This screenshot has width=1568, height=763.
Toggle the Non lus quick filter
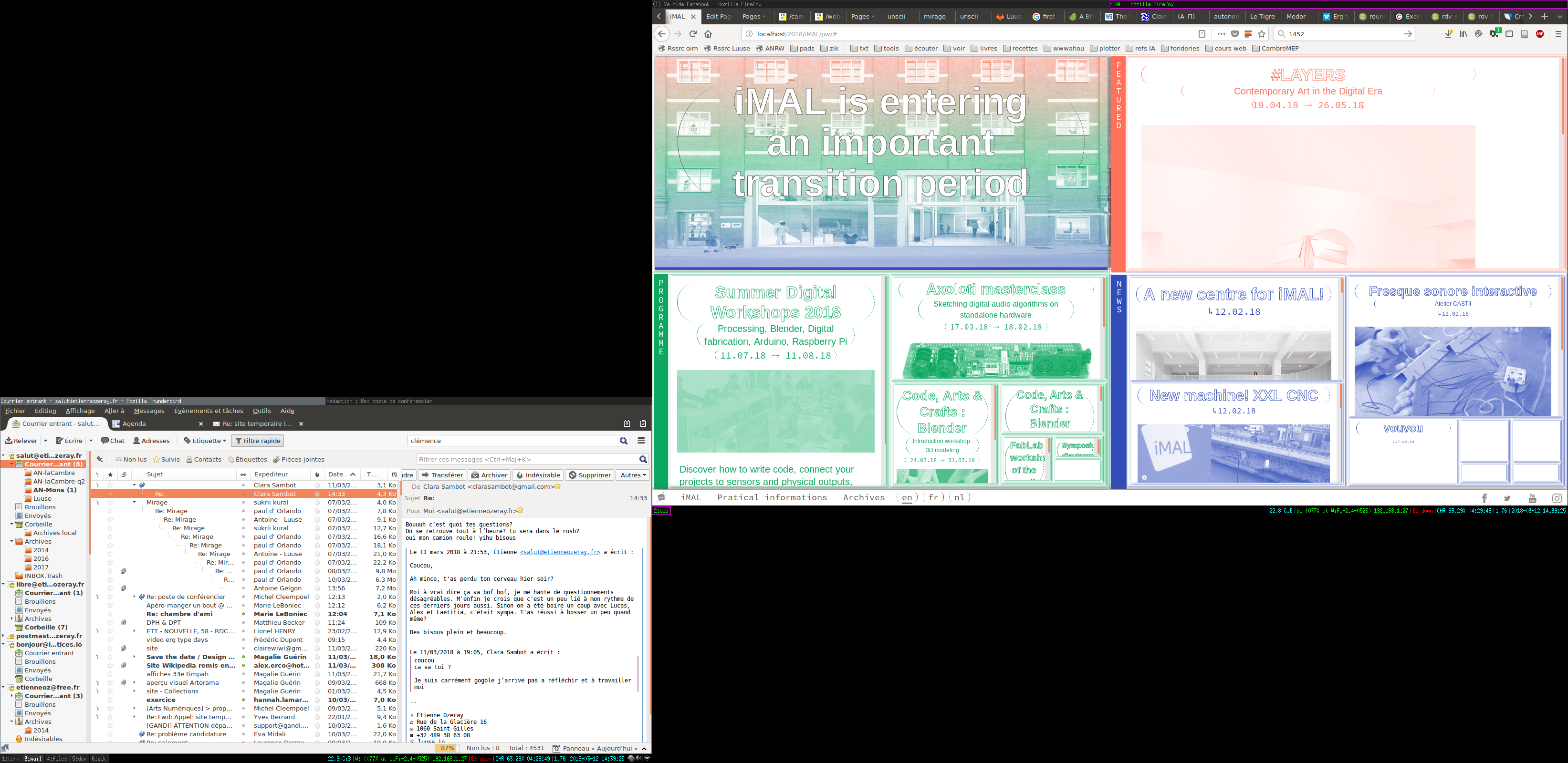(131, 459)
